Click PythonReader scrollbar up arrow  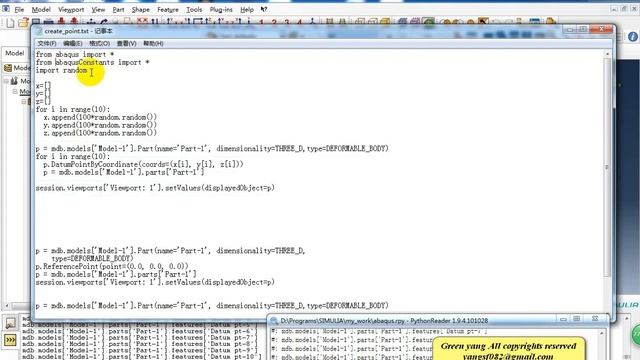[601, 333]
